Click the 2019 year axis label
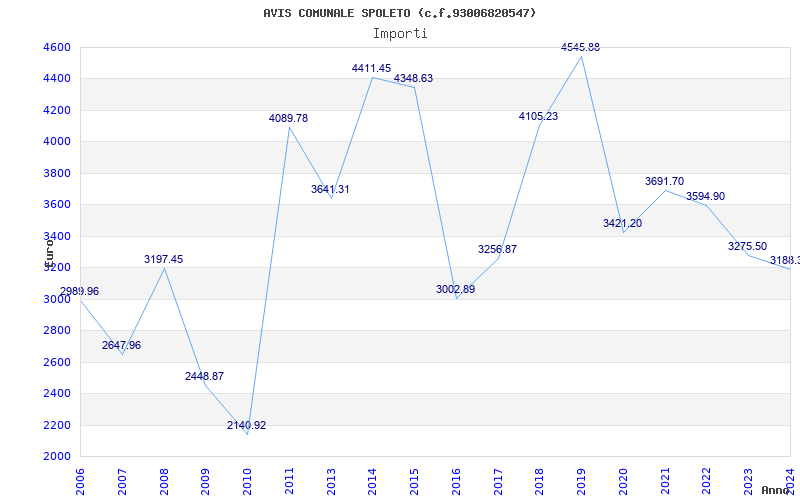 (581, 482)
